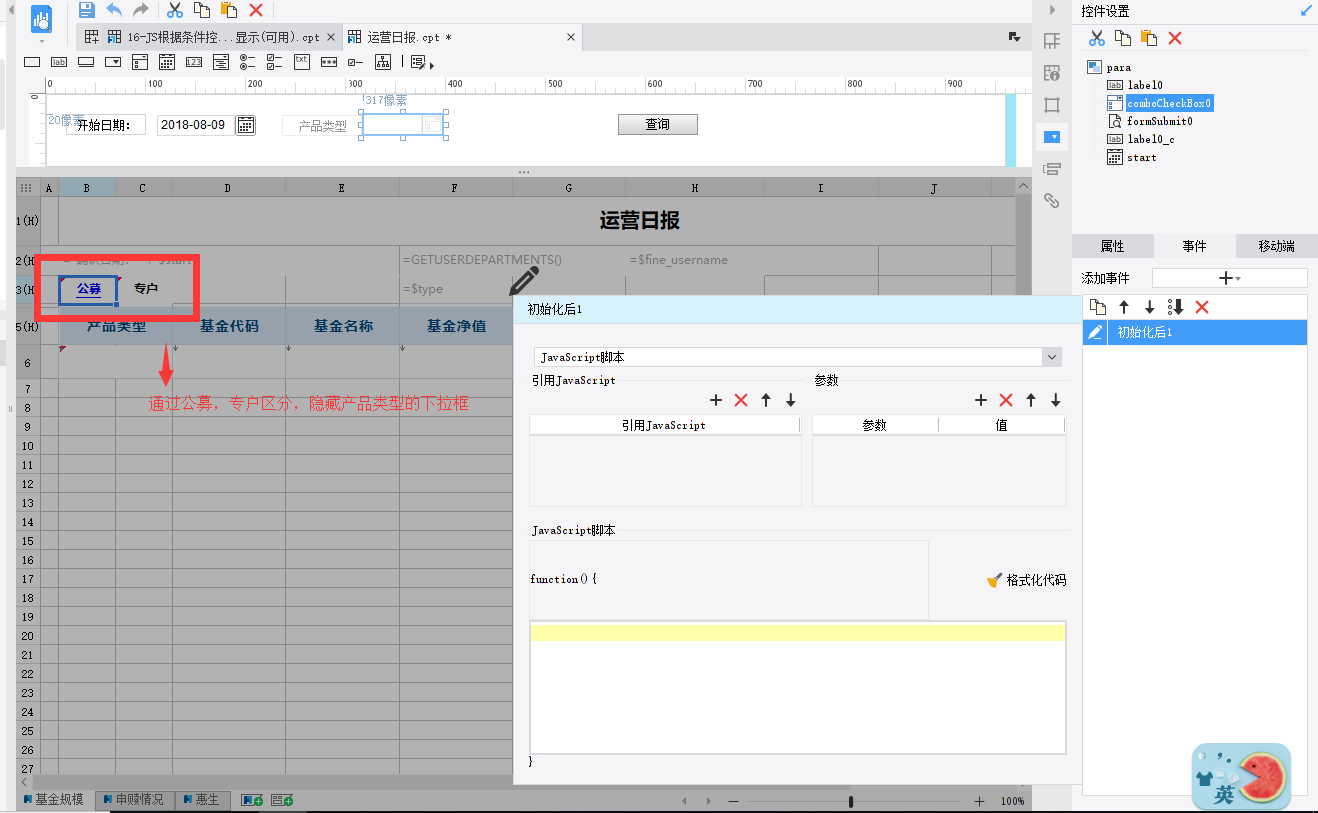Open the JavaScript脚本 type dropdown
The width and height of the screenshot is (1318, 813).
click(1051, 357)
